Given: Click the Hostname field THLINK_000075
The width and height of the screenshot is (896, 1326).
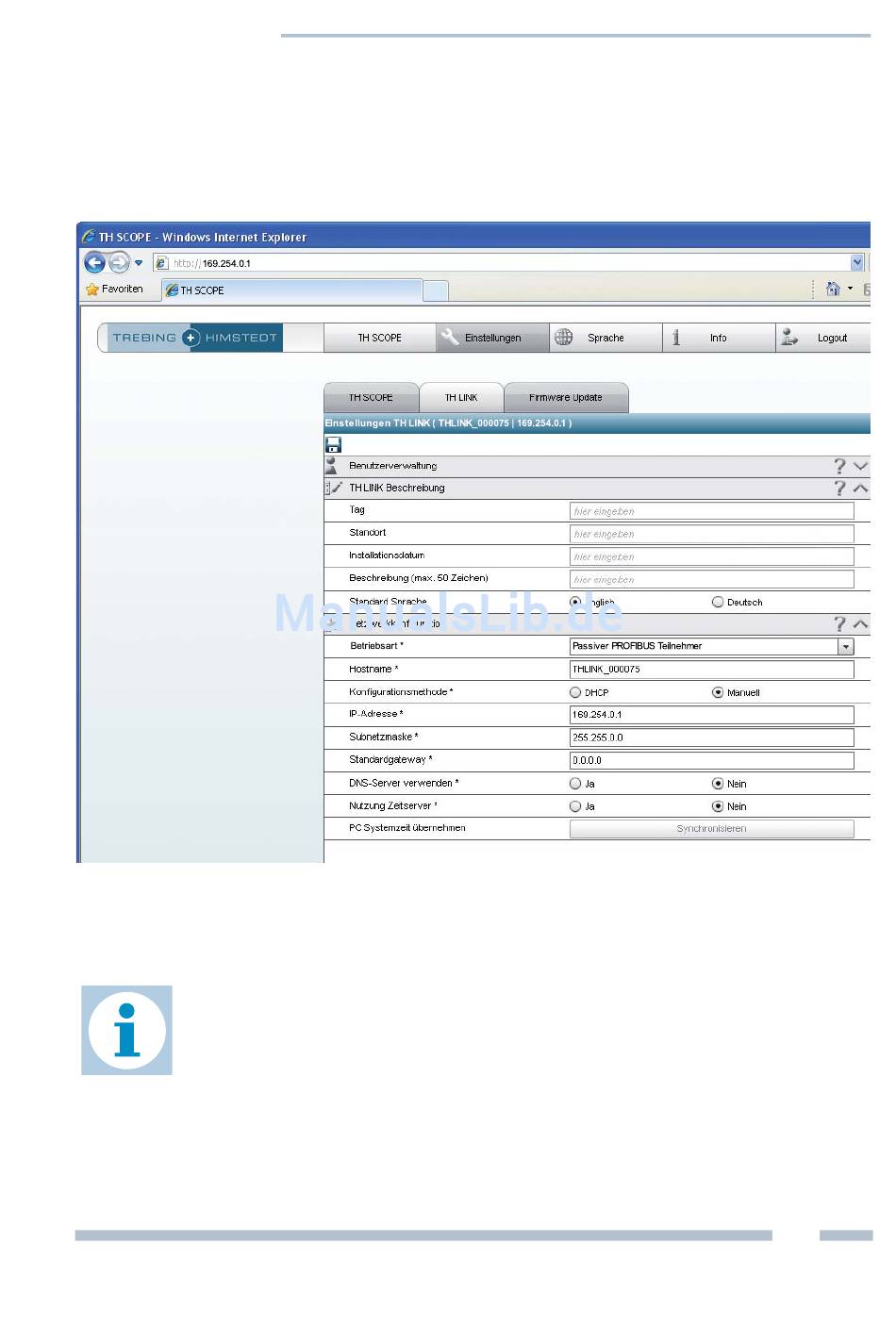Looking at the screenshot, I should [x=711, y=669].
